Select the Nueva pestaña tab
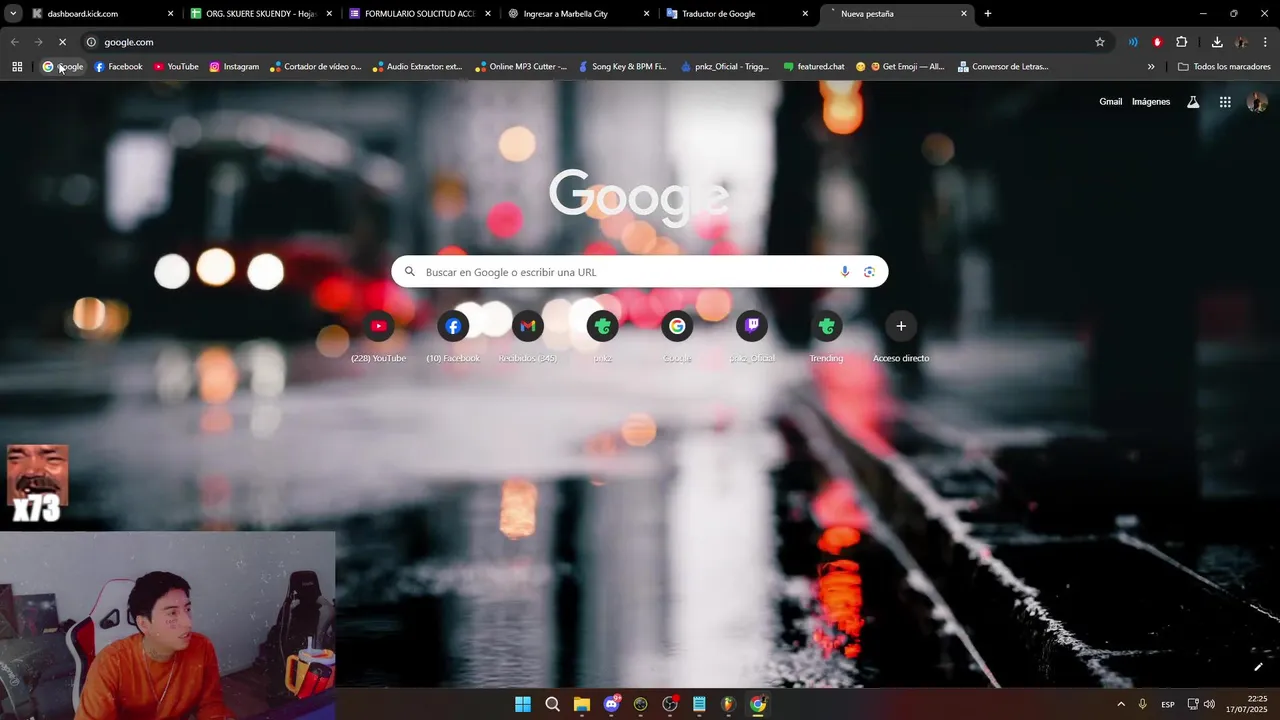The image size is (1280, 720). coord(896,14)
